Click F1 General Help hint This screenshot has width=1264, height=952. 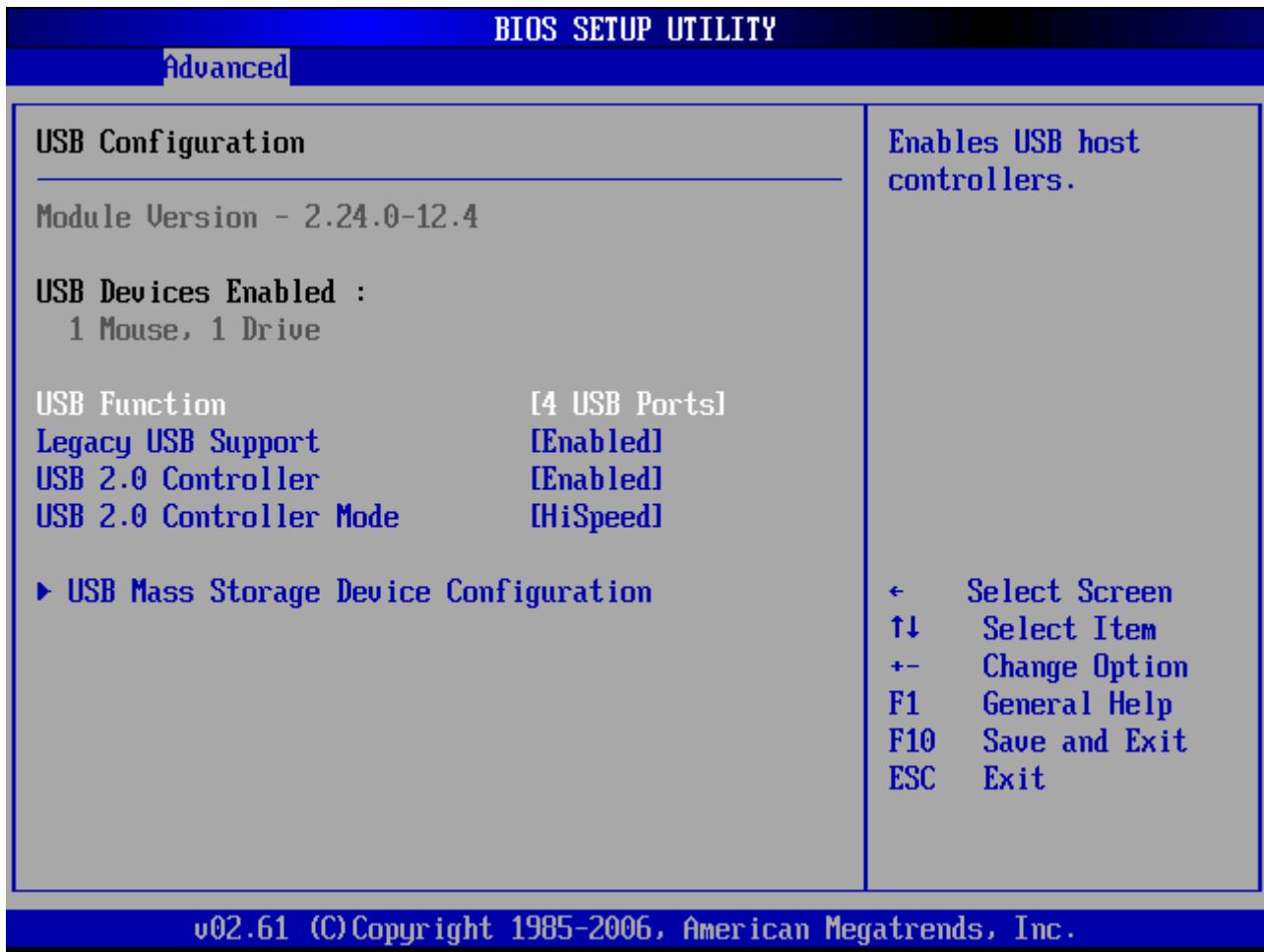point(1029,705)
